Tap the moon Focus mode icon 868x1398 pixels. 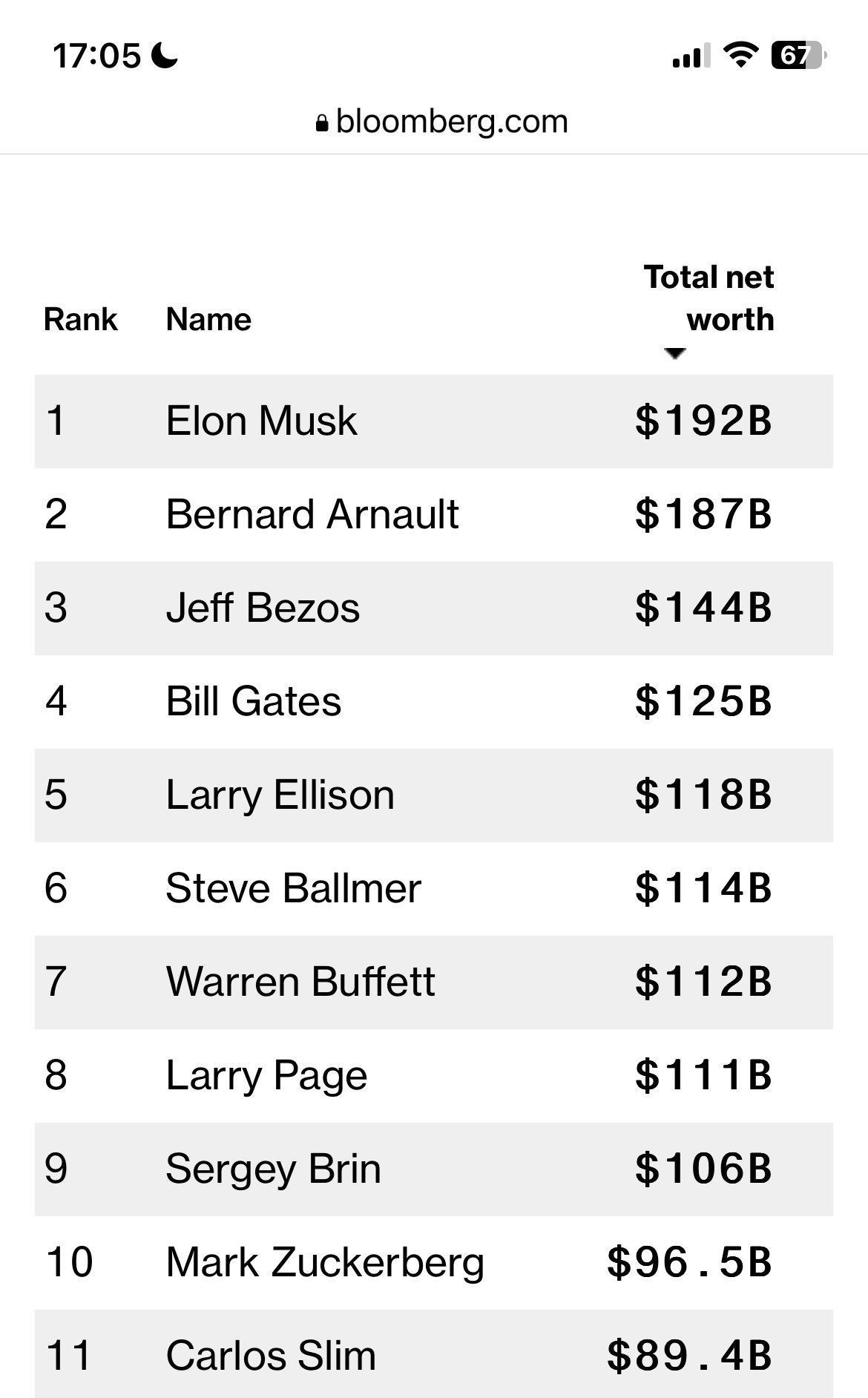[165, 56]
